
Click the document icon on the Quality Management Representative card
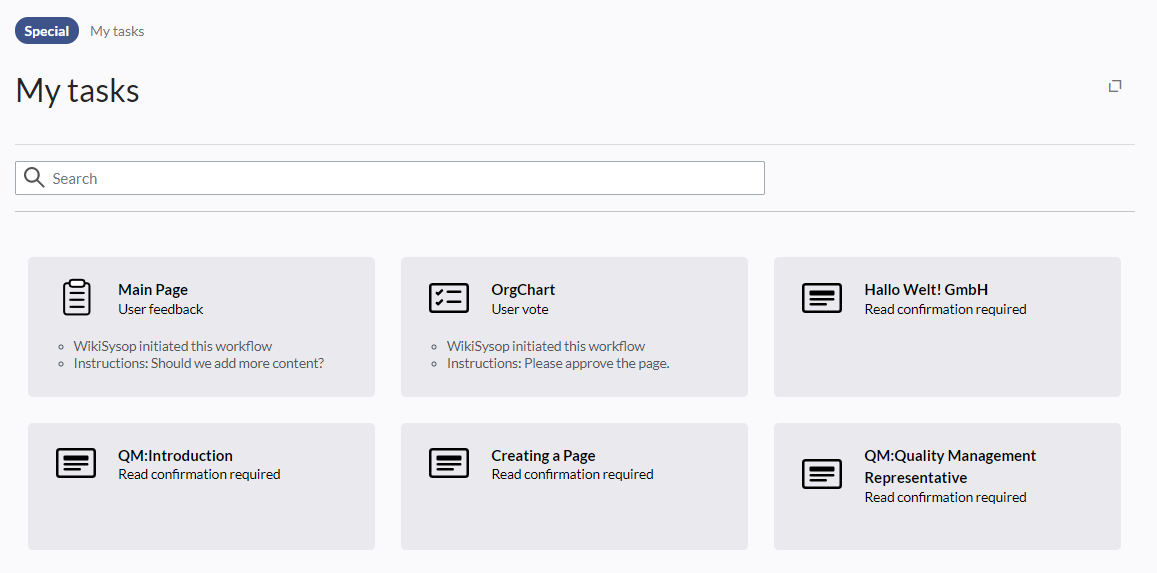click(x=822, y=474)
